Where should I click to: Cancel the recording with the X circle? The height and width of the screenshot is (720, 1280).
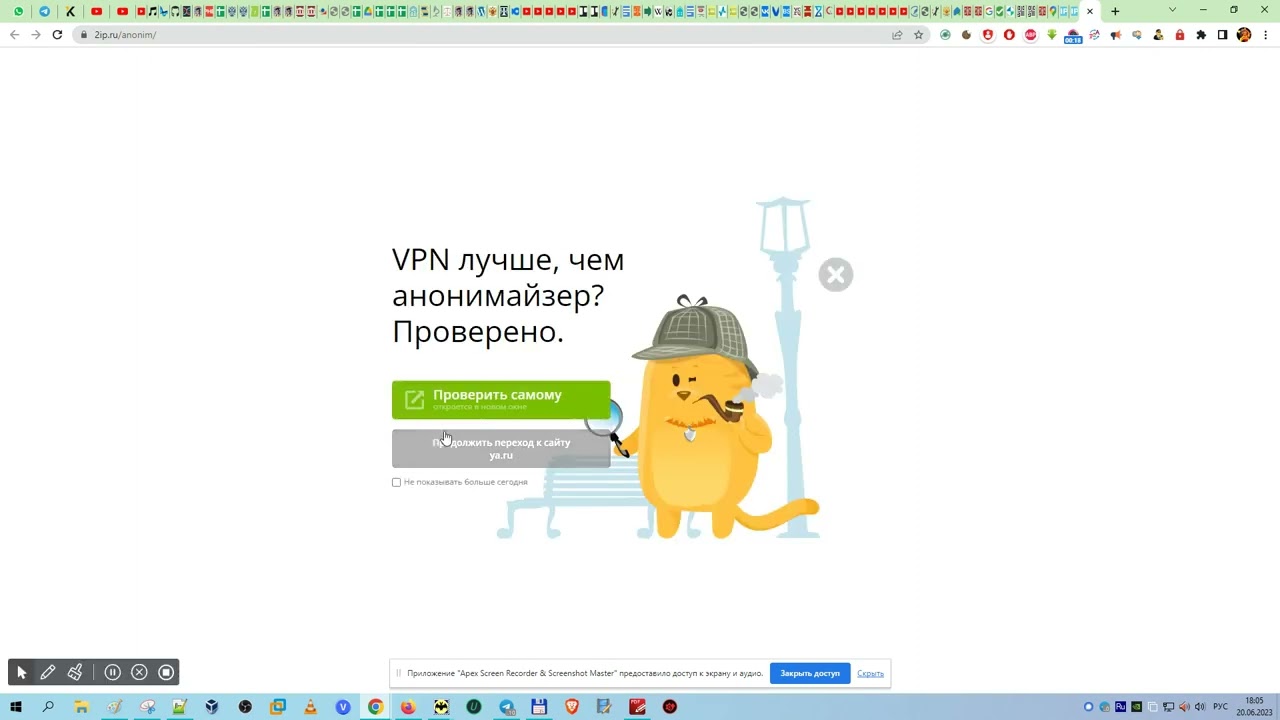click(140, 673)
